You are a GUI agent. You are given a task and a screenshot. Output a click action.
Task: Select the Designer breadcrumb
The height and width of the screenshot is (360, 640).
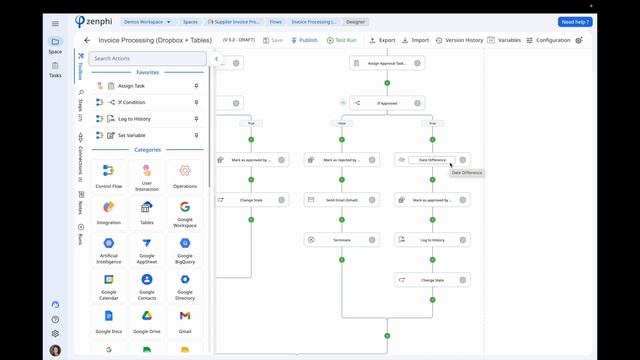click(x=356, y=22)
